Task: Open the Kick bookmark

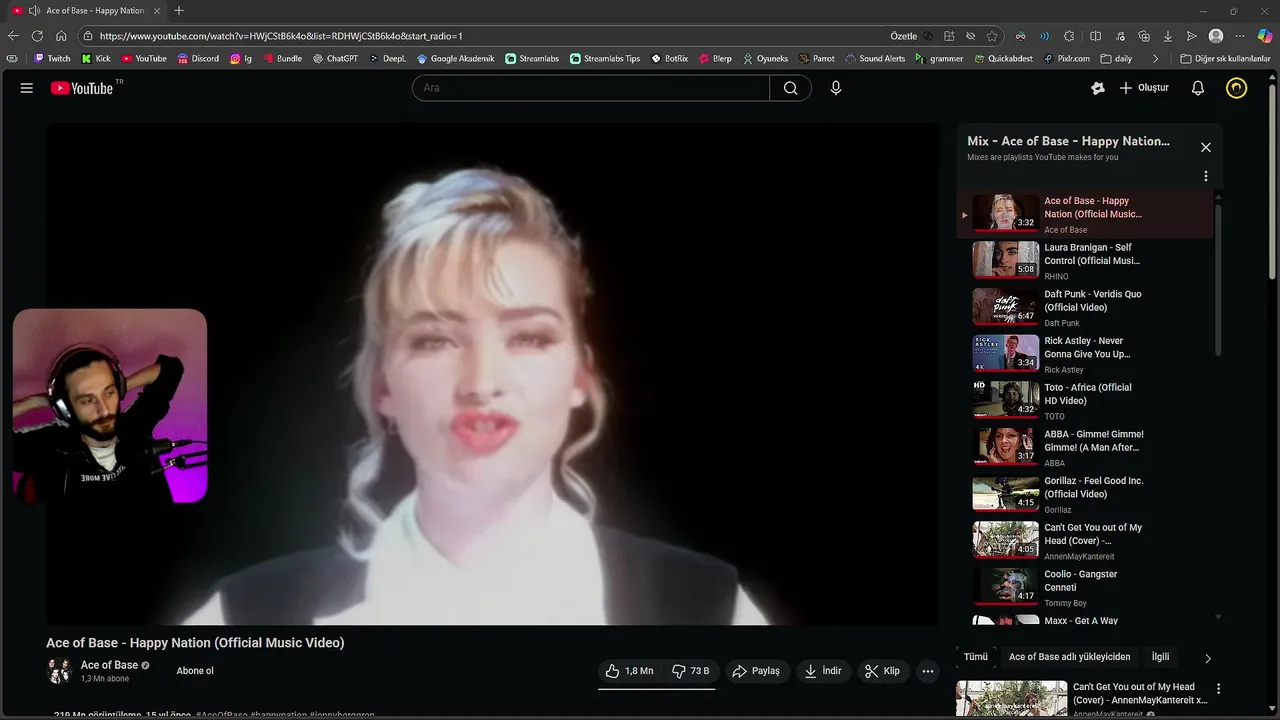Action: [x=96, y=59]
